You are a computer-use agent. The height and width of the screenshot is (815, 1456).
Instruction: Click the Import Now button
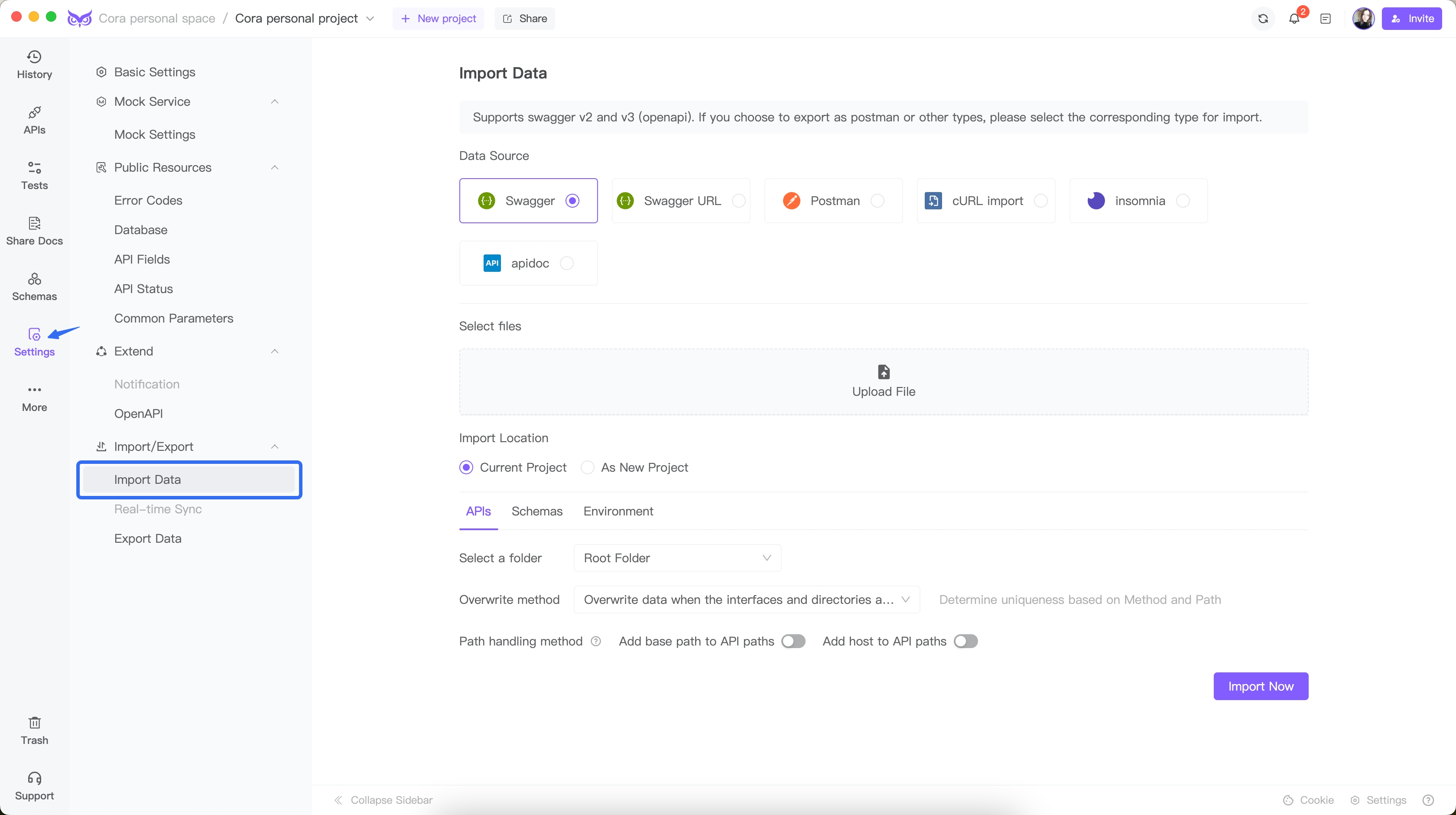pyautogui.click(x=1260, y=686)
